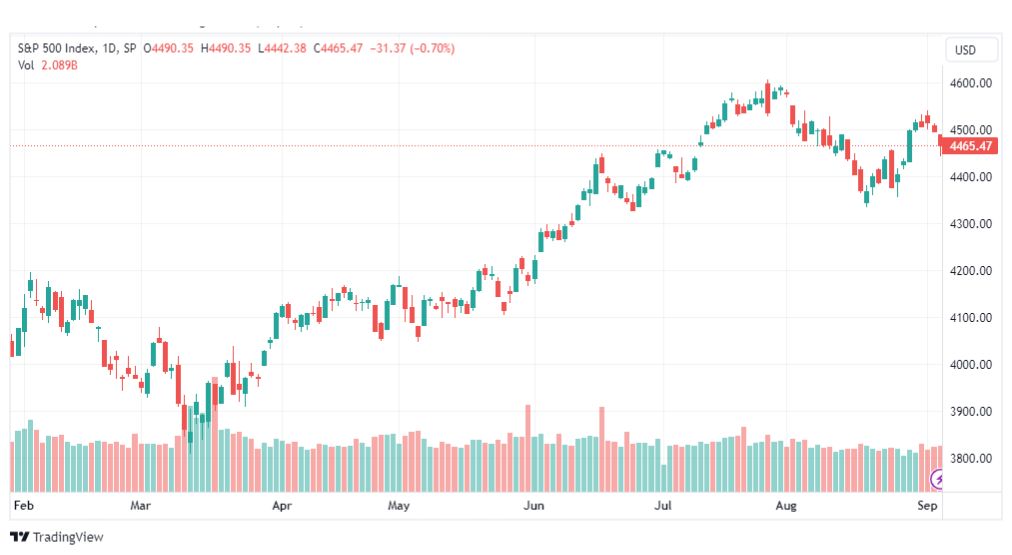1012x555 pixels.
Task: Click the open value O4490.35 in legend
Action: [x=168, y=48]
